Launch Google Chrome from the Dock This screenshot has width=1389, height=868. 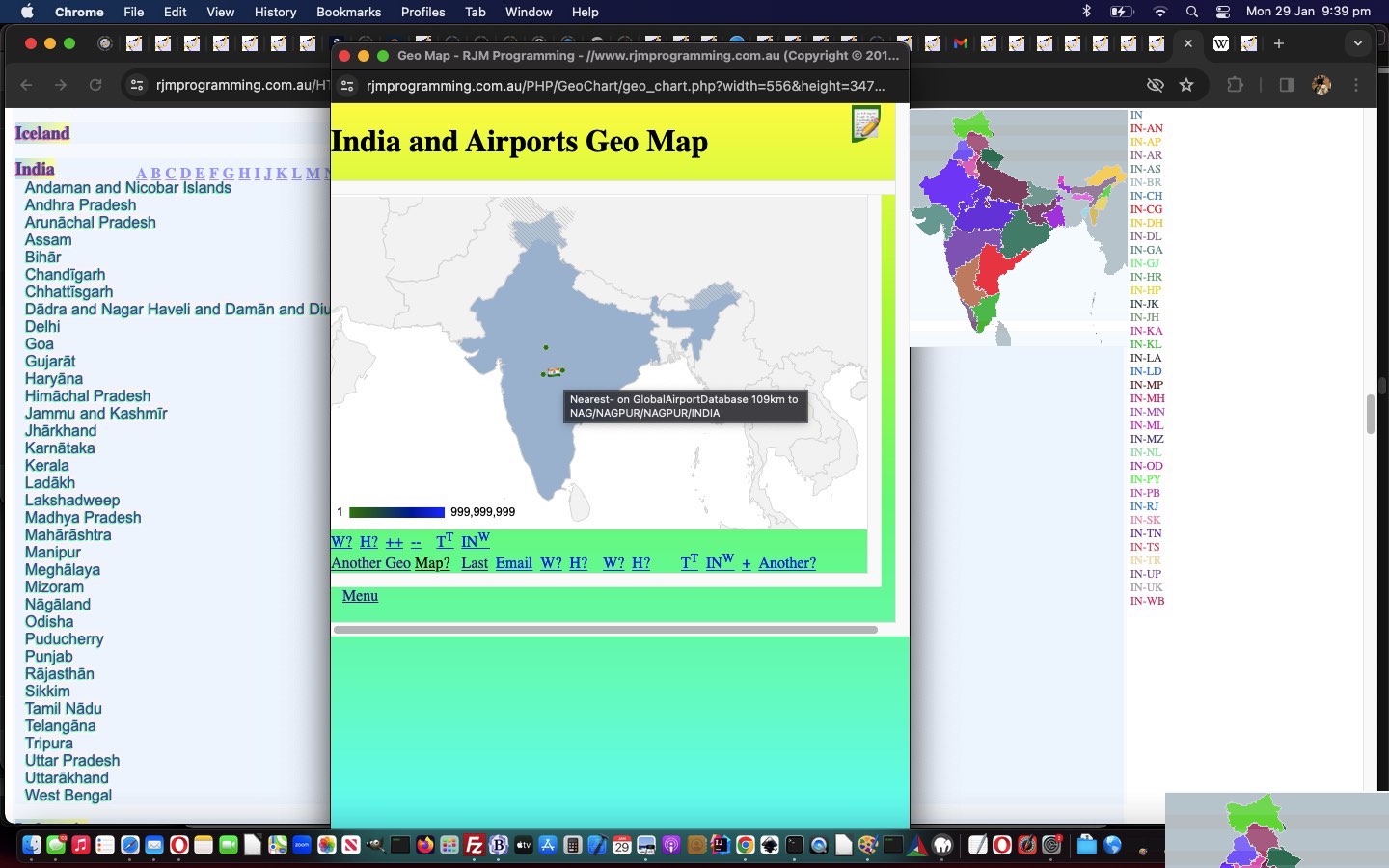[745, 846]
